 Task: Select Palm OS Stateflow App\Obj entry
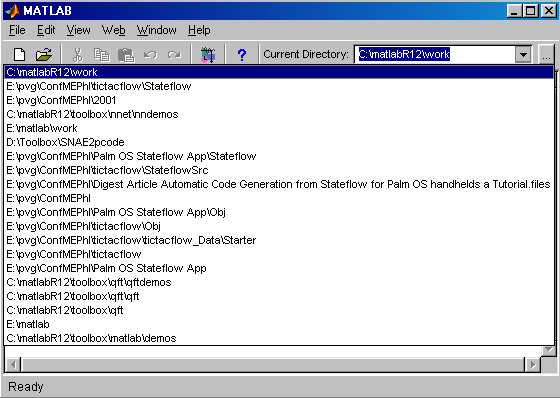pyautogui.click(x=279, y=212)
